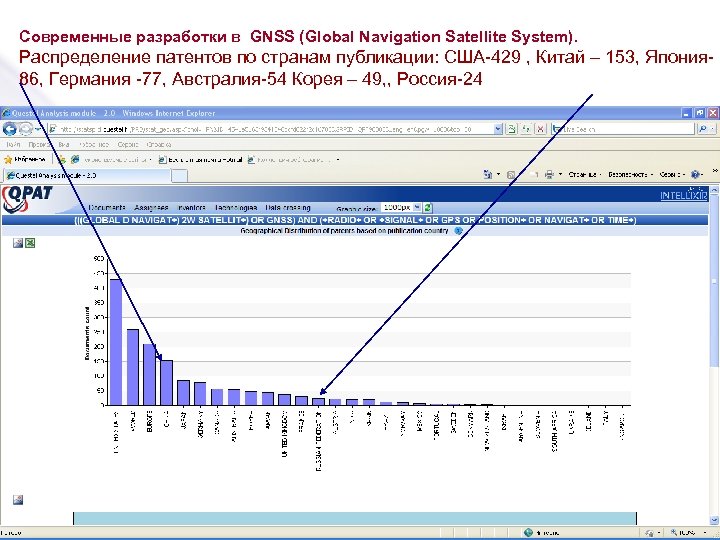
Task: Open the Файл menu
Action: tap(13, 144)
